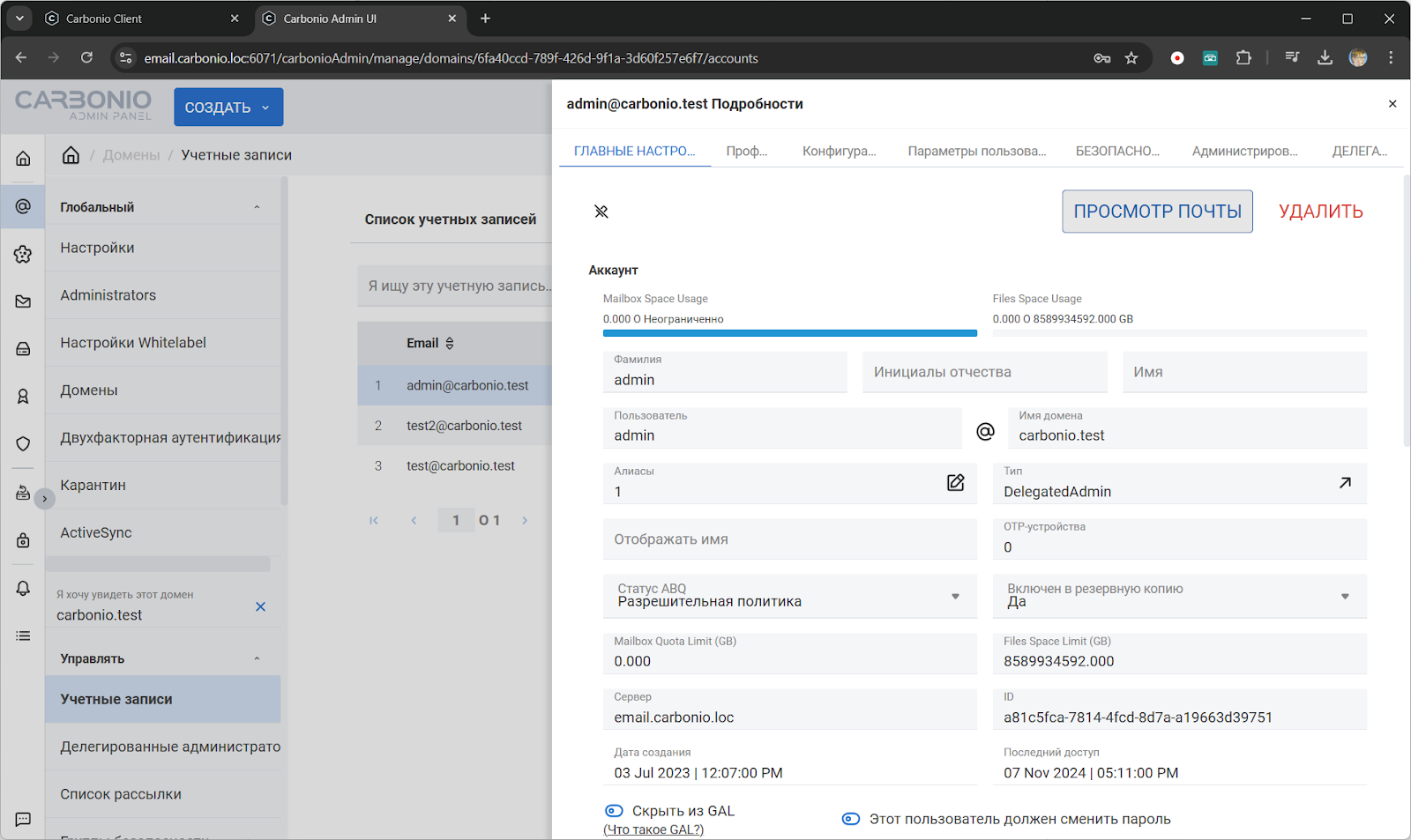This screenshot has height=840, width=1411.
Task: Open a new browser tab
Action: pyautogui.click(x=485, y=19)
